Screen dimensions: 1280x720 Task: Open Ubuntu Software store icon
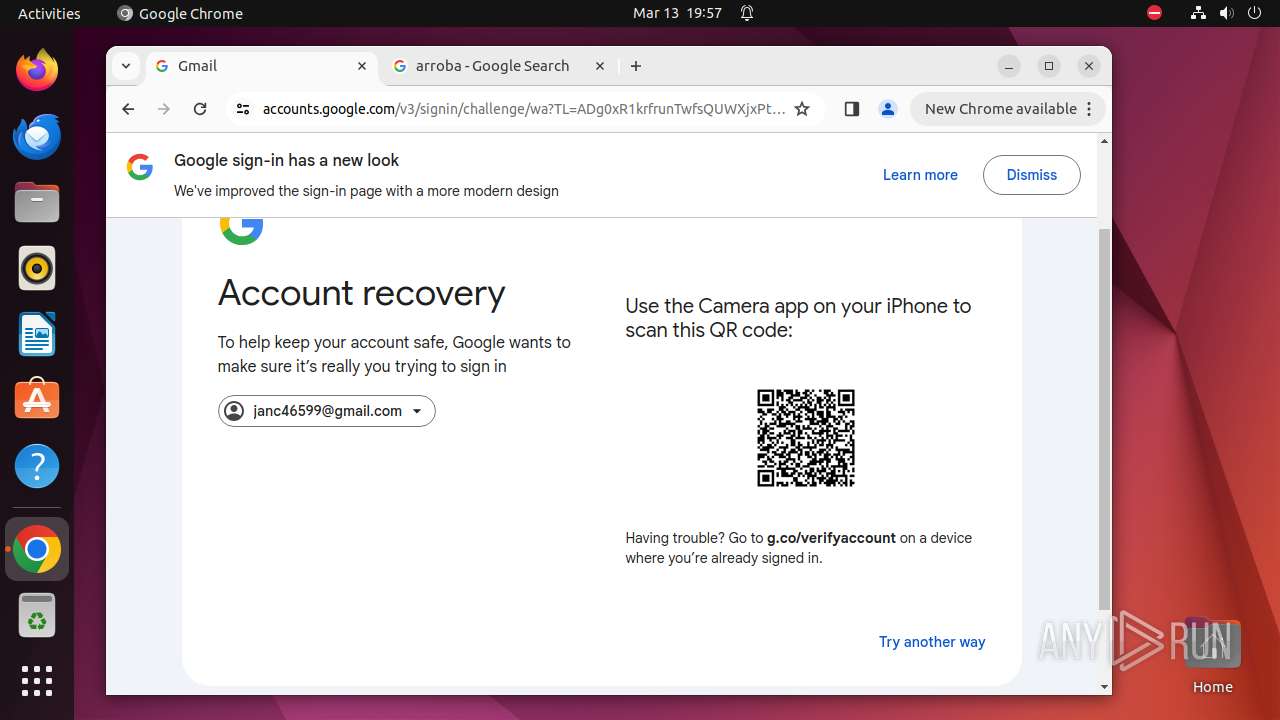pos(37,400)
